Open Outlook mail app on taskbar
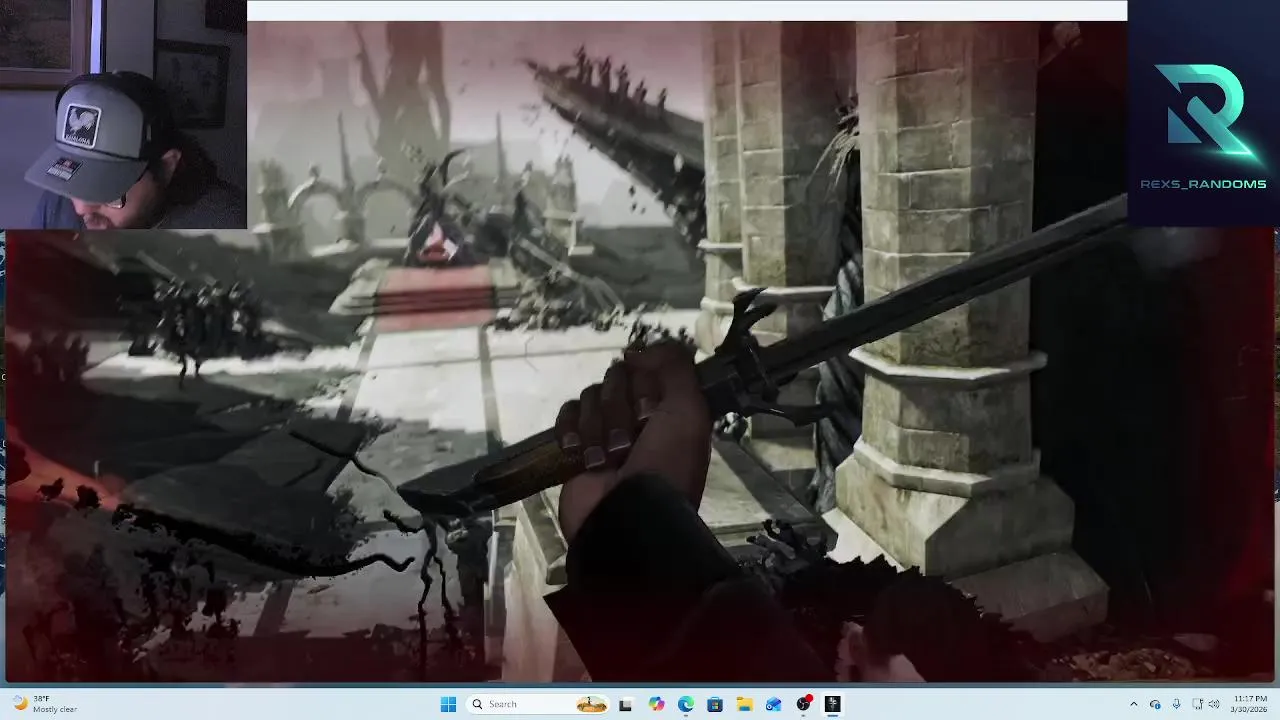Image resolution: width=1280 pixels, height=720 pixels. [773, 704]
